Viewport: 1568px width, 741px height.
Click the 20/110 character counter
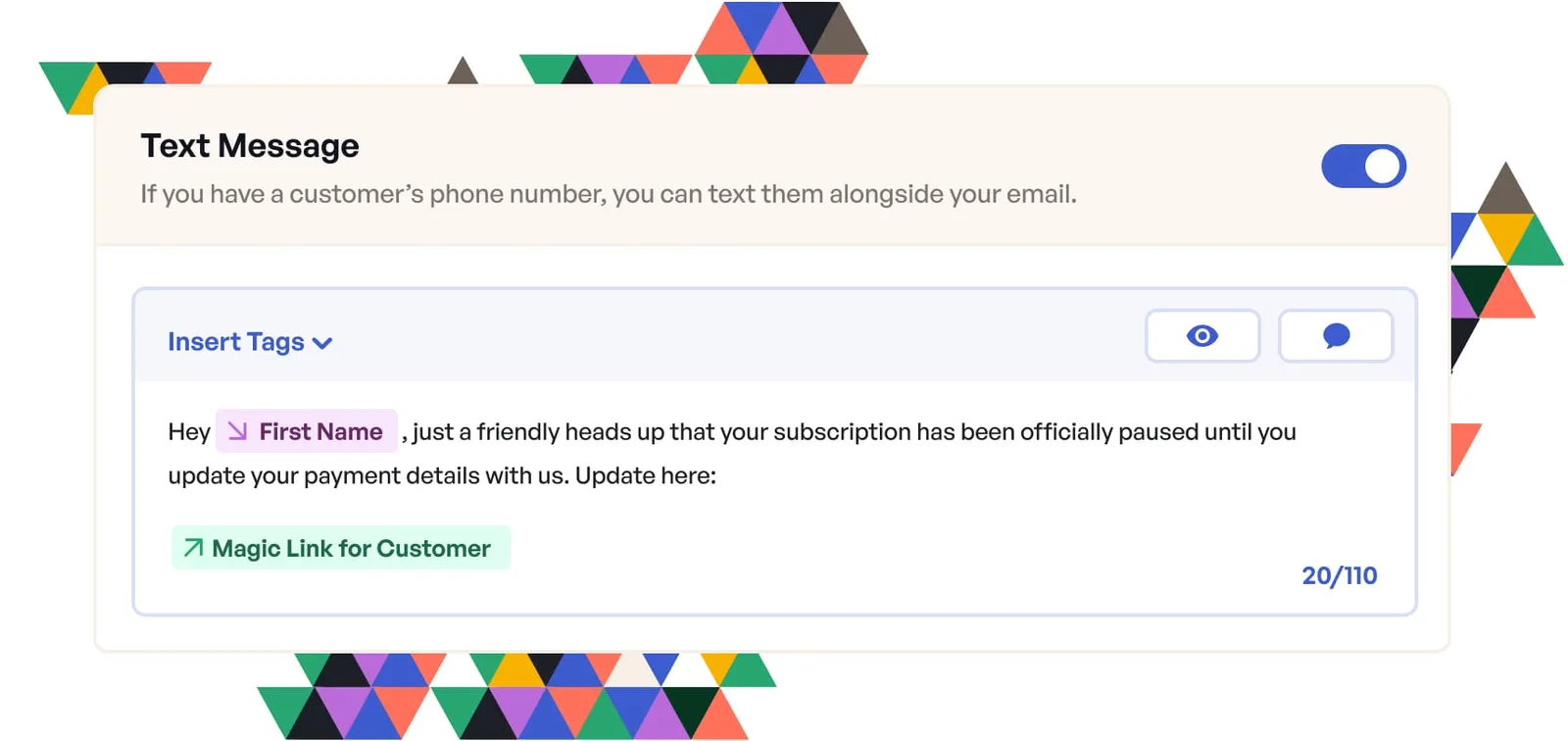[x=1339, y=575]
